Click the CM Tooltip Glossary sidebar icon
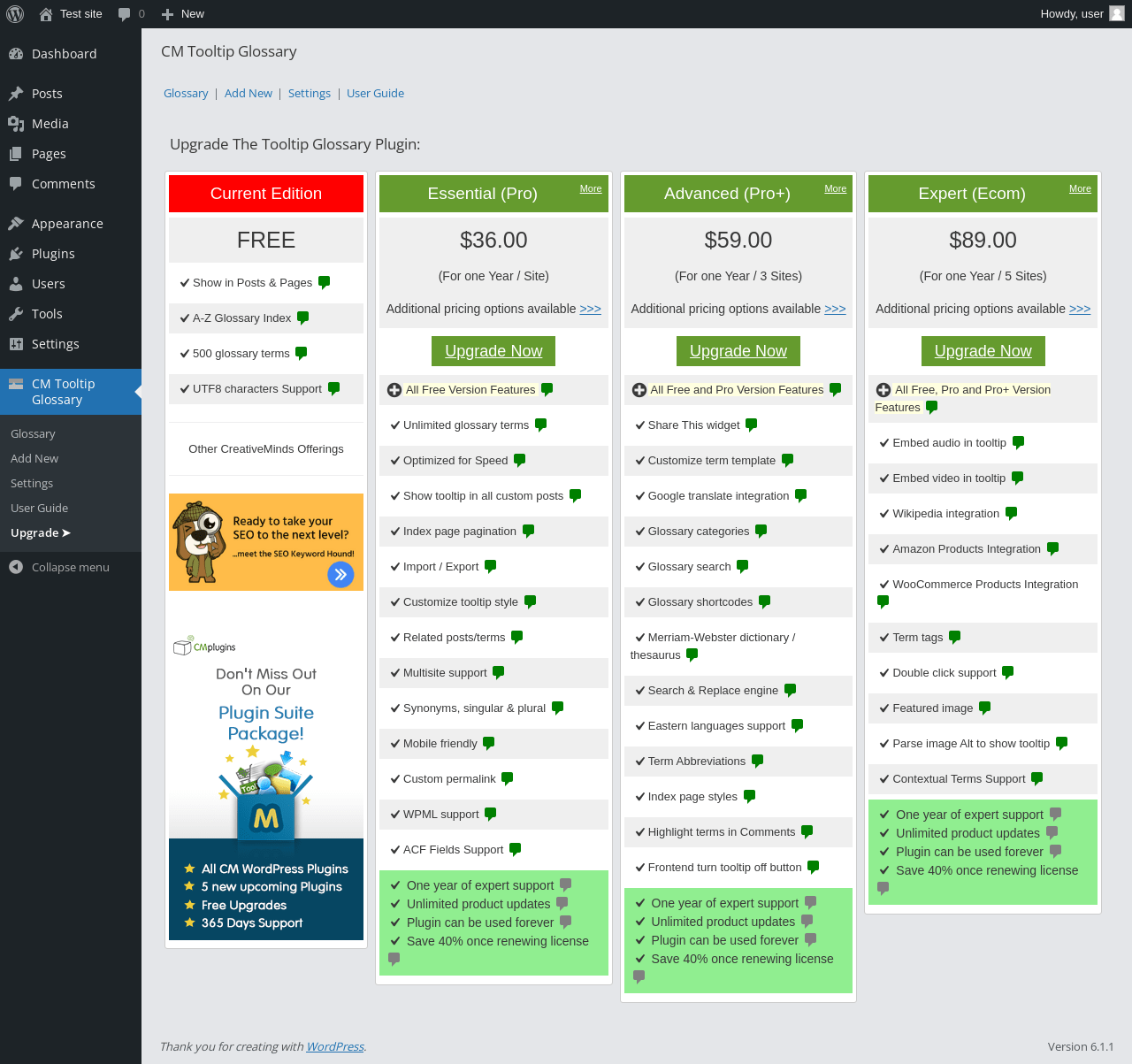 coord(16,384)
